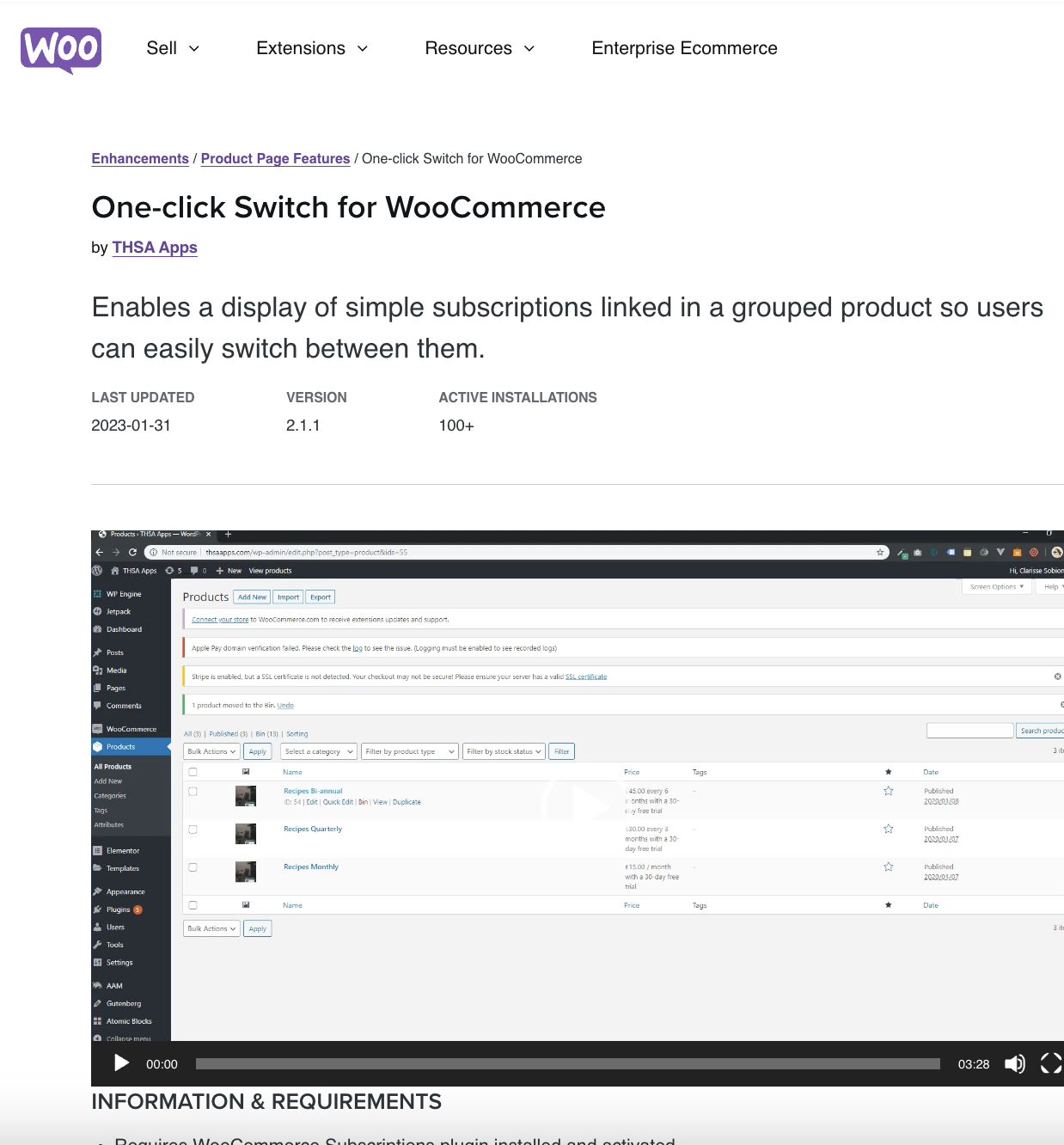This screenshot has width=1064, height=1145.
Task: Mute the video with the speaker icon
Action: click(x=1015, y=1063)
